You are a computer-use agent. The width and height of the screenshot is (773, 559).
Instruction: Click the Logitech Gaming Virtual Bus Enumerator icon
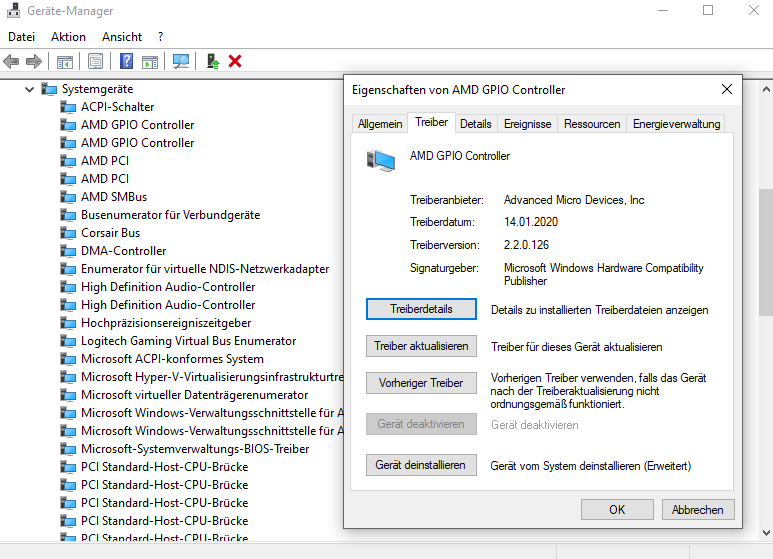pyautogui.click(x=68, y=341)
